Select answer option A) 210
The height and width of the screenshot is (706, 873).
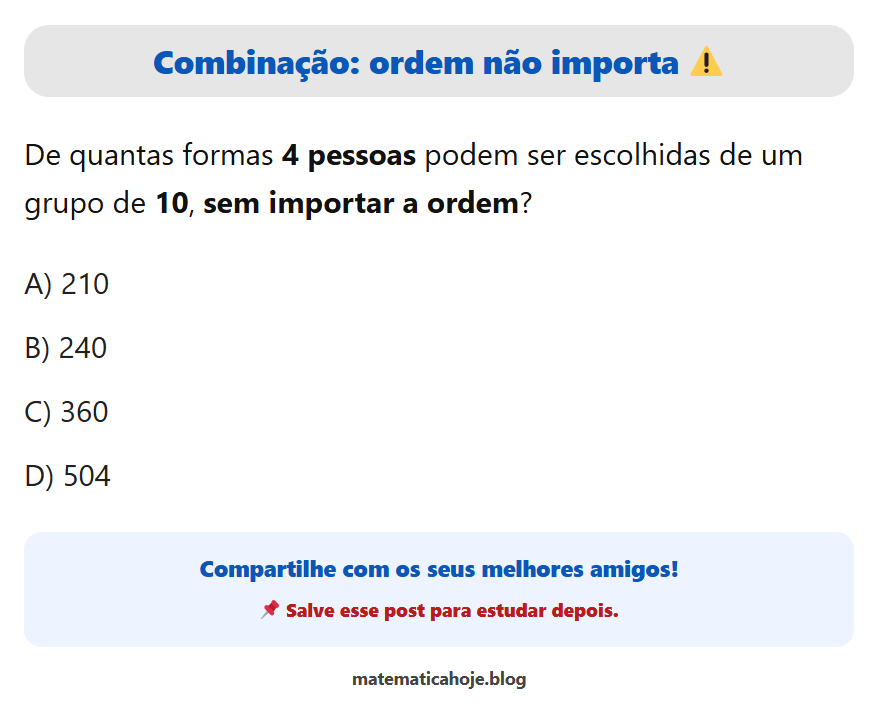(66, 285)
